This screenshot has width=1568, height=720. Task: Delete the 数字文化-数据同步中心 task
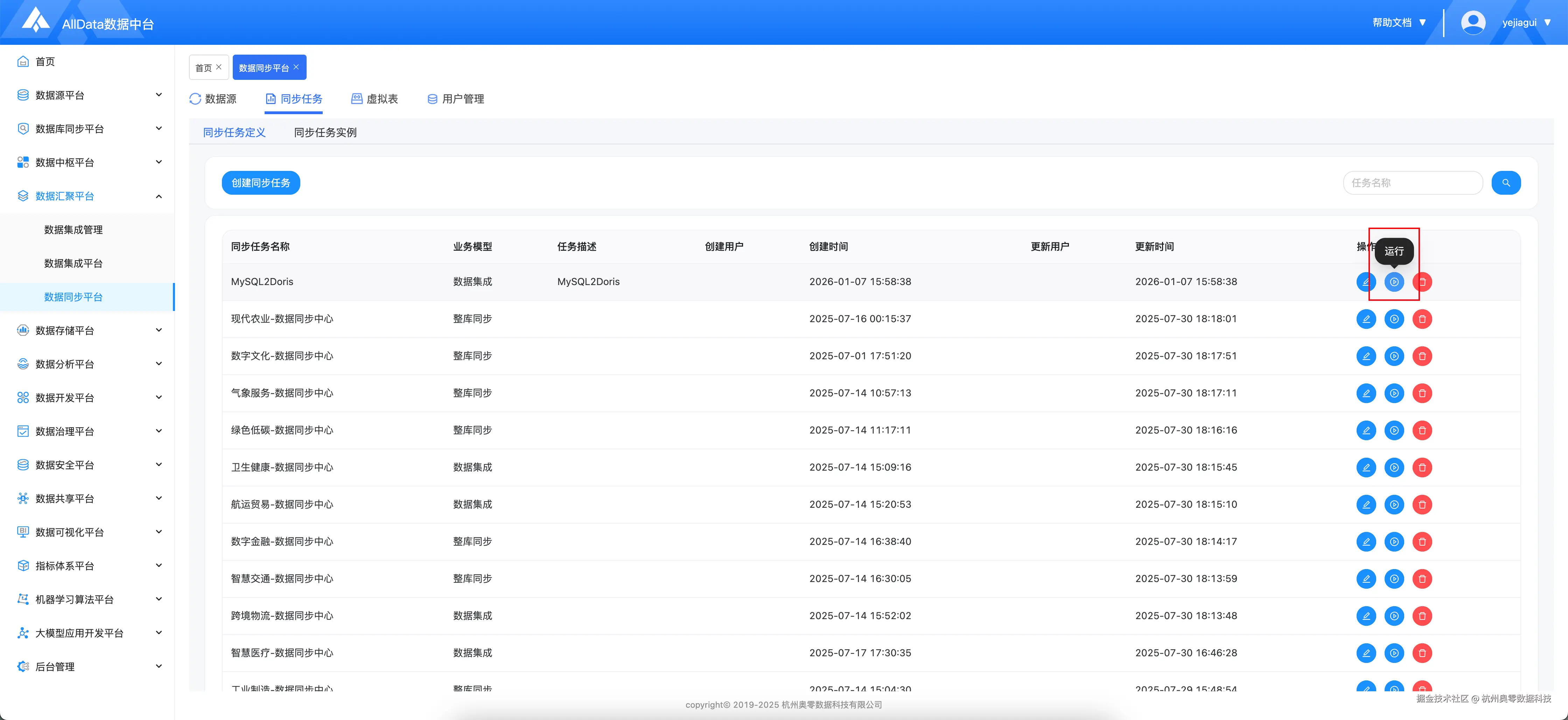[x=1422, y=356]
